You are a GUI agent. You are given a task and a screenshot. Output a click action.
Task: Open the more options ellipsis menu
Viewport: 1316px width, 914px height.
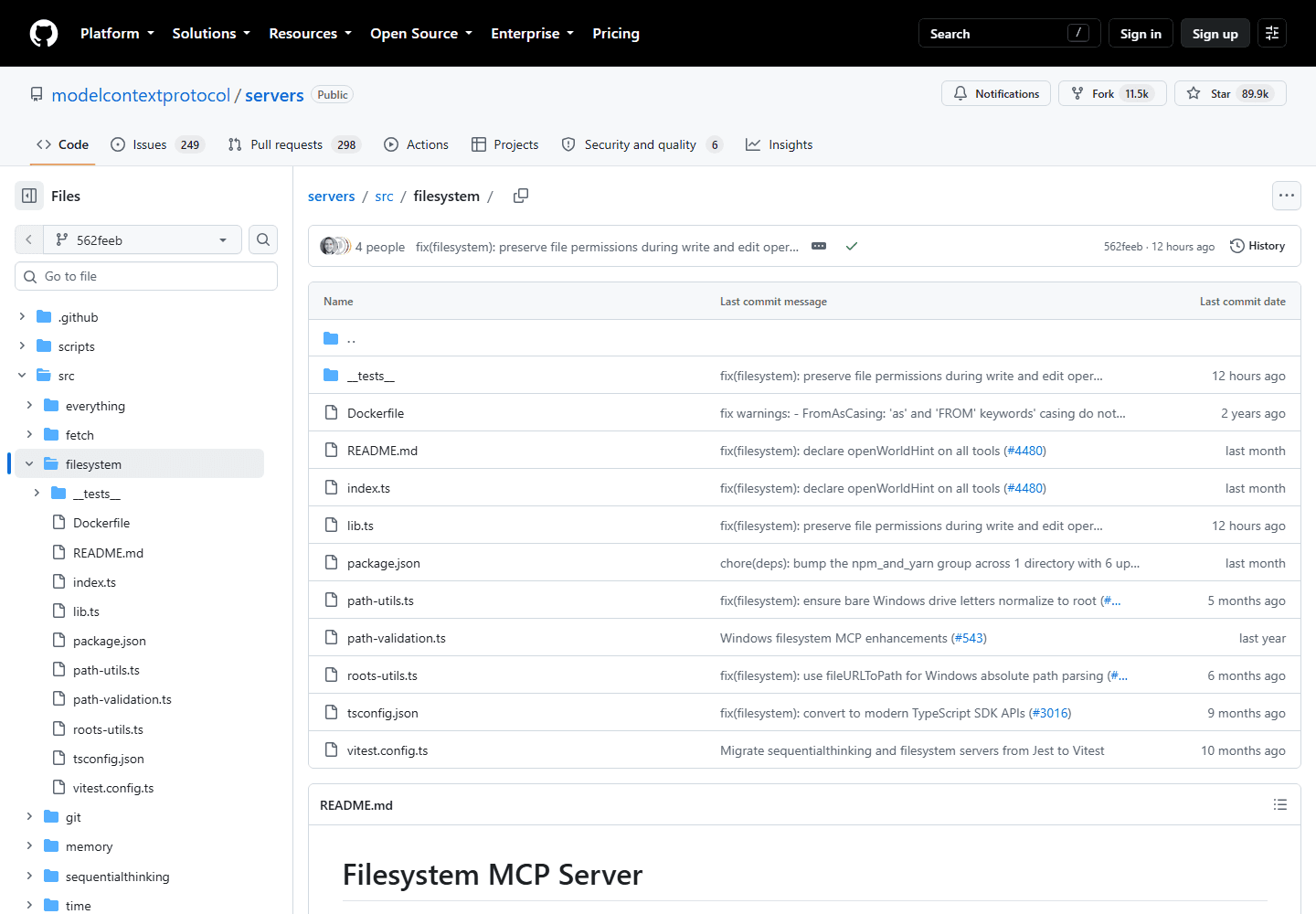pyautogui.click(x=1287, y=196)
